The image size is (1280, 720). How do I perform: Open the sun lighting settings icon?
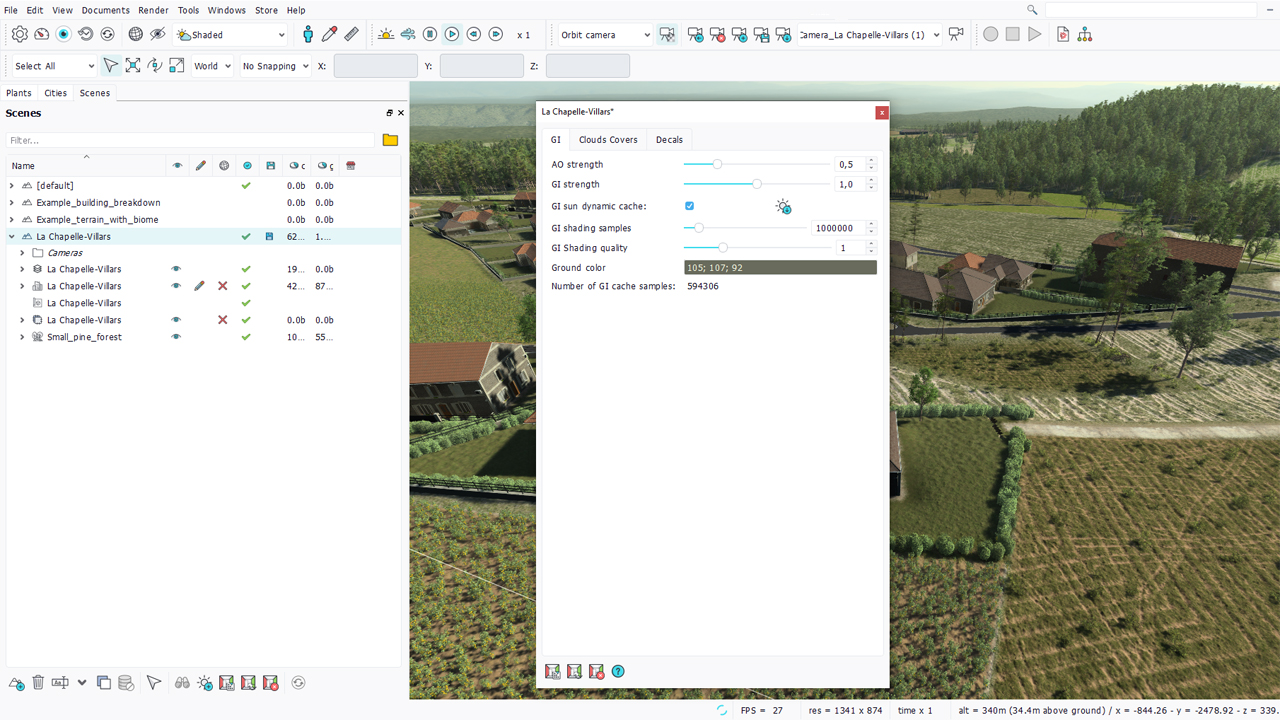386,34
